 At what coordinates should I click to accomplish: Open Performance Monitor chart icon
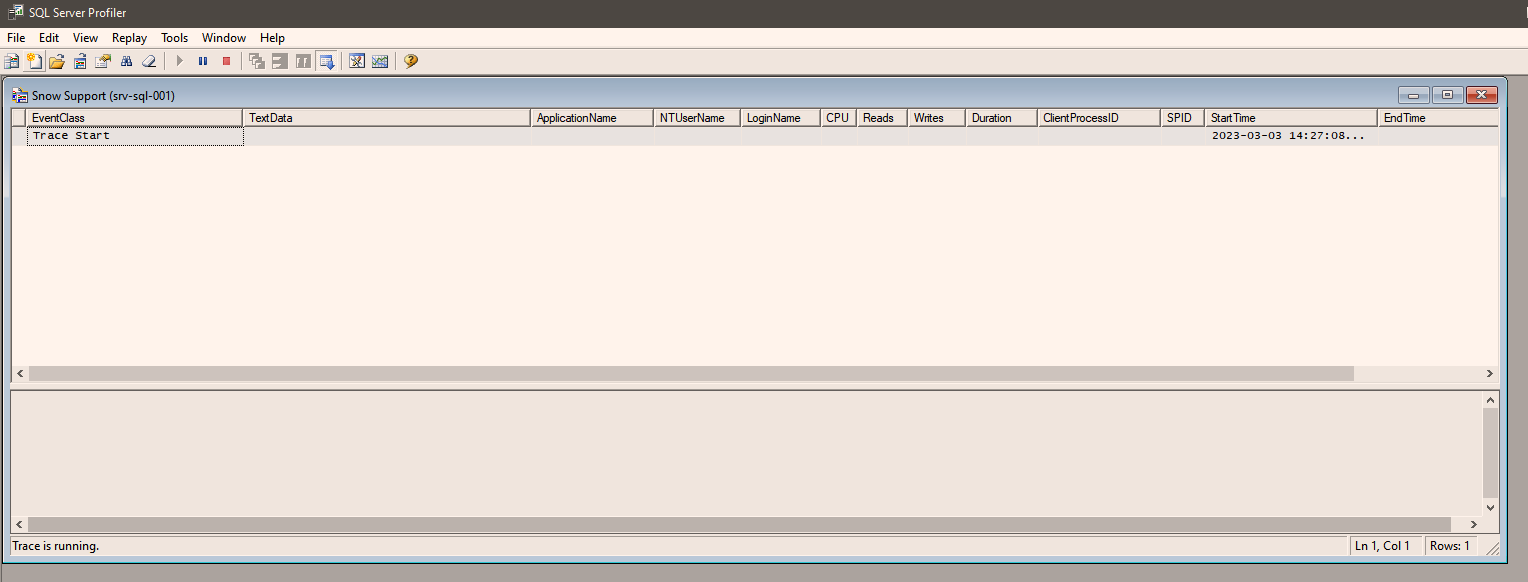(380, 61)
